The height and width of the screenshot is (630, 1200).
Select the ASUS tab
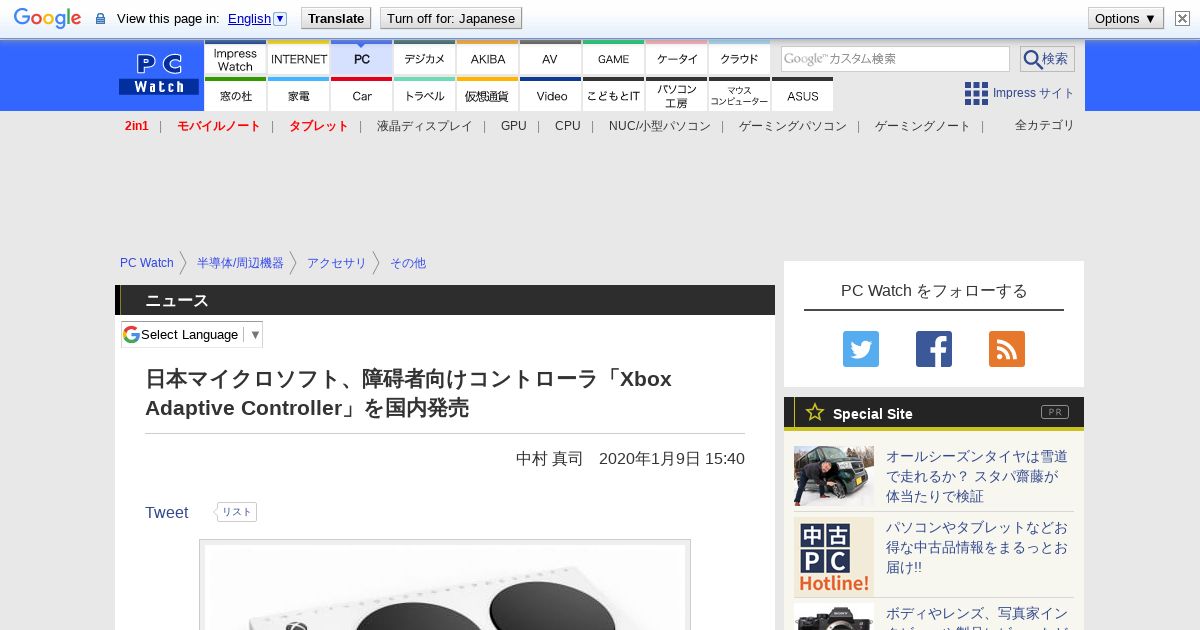(803, 95)
